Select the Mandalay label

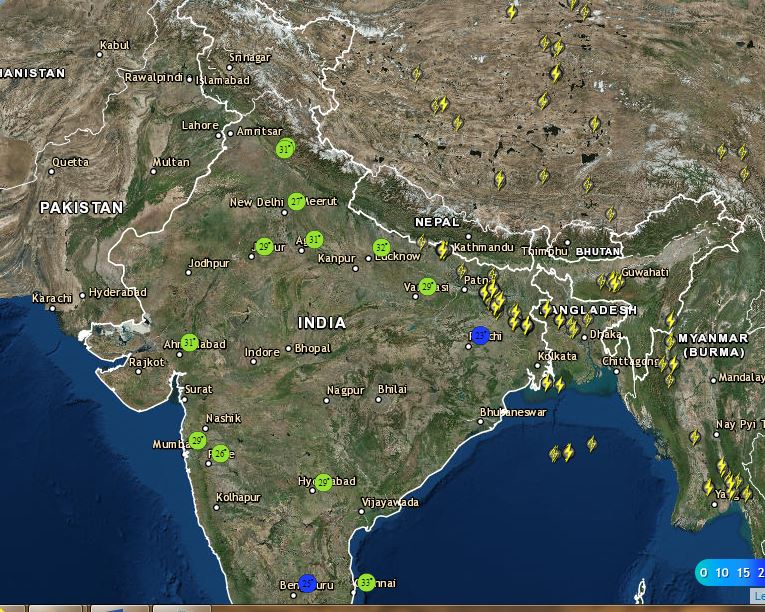coord(741,377)
